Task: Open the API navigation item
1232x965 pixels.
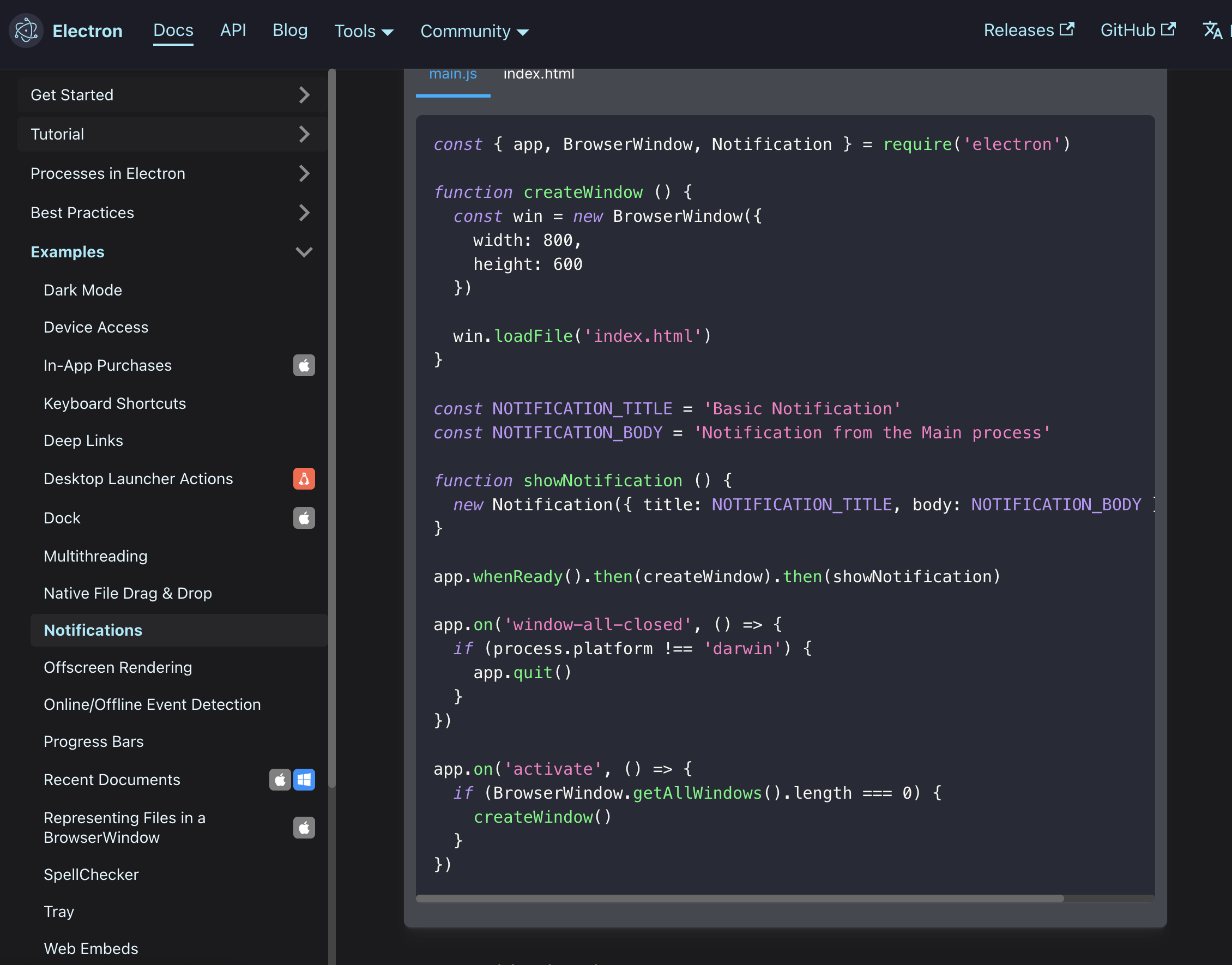Action: (233, 30)
